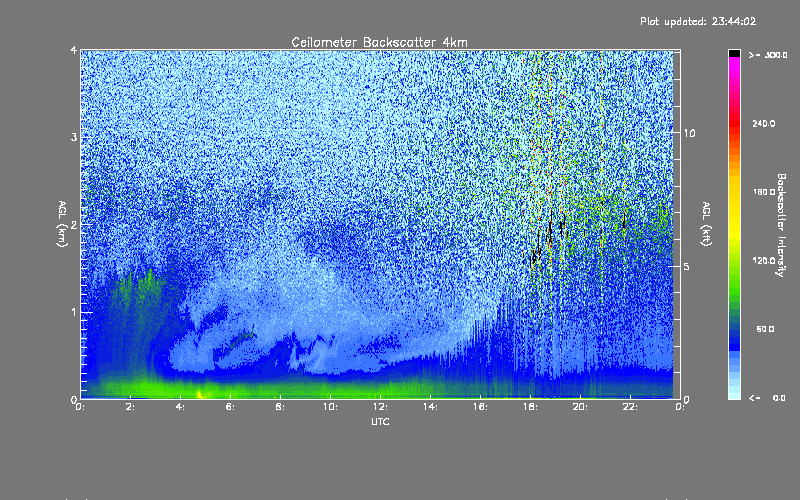Select the 'AGL (km)' left axis label
Screen dimensions: 800x500
pyautogui.click(x=62, y=224)
